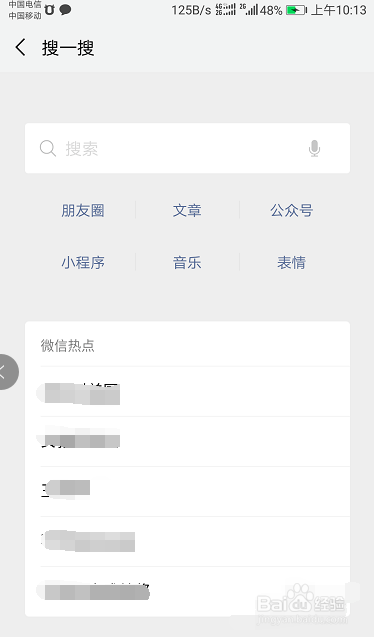The image size is (374, 637).
Task: Select the 文章 search category
Action: click(x=187, y=210)
